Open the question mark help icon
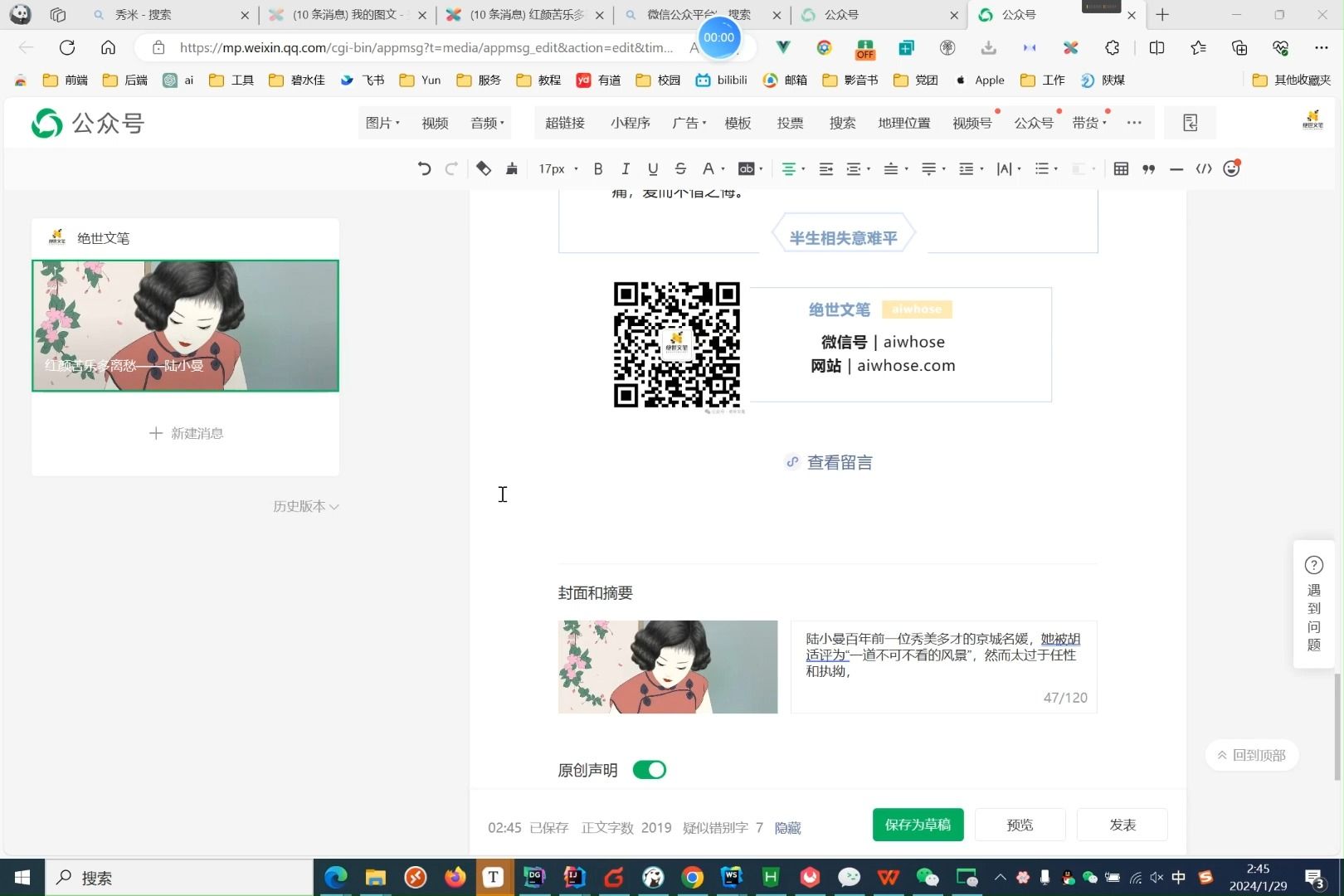The width and height of the screenshot is (1344, 896). pyautogui.click(x=1314, y=565)
